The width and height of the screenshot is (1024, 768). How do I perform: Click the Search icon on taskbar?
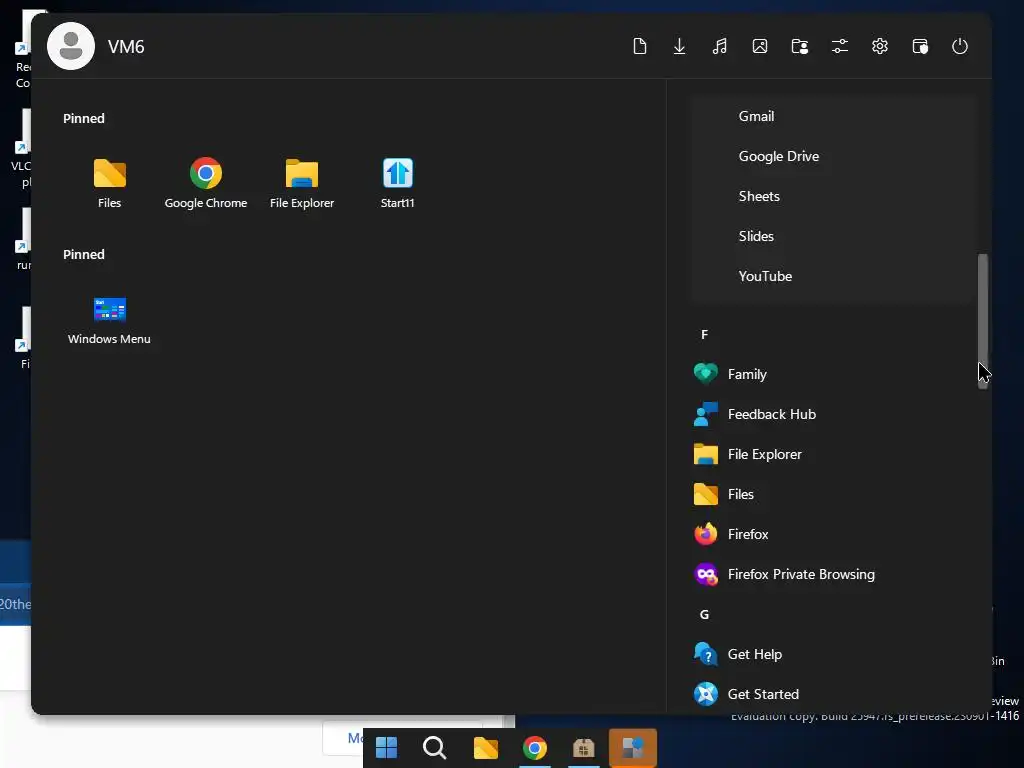pos(434,748)
